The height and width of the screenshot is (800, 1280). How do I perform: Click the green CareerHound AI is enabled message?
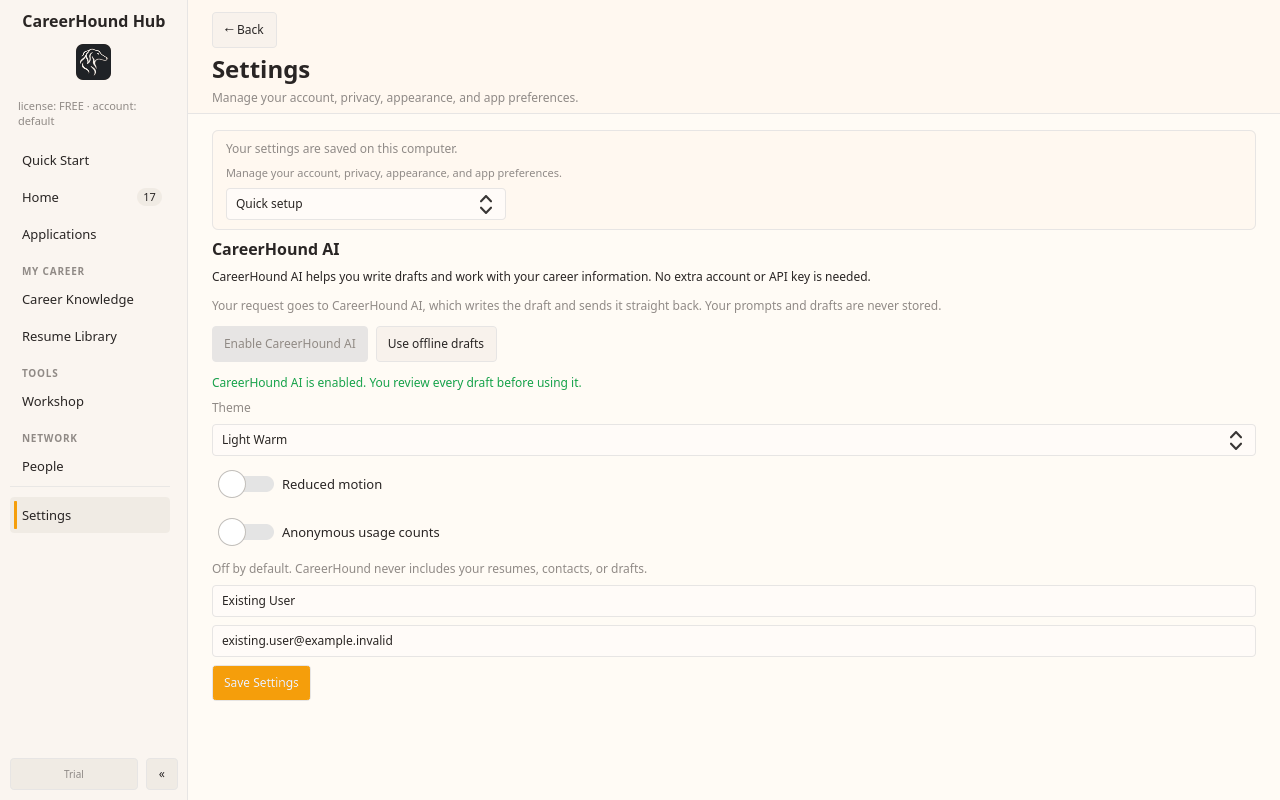397,383
